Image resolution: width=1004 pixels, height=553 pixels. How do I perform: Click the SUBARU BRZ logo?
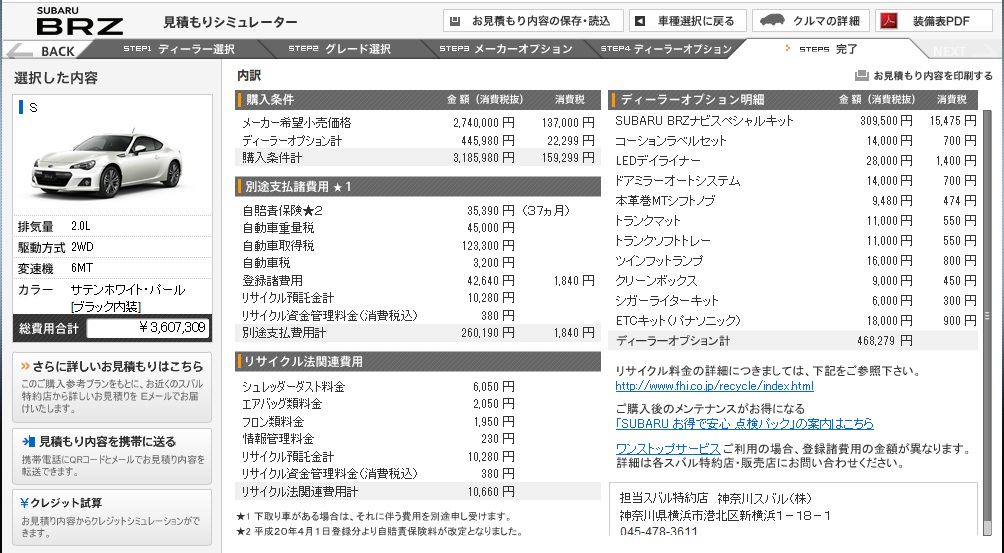[79, 21]
